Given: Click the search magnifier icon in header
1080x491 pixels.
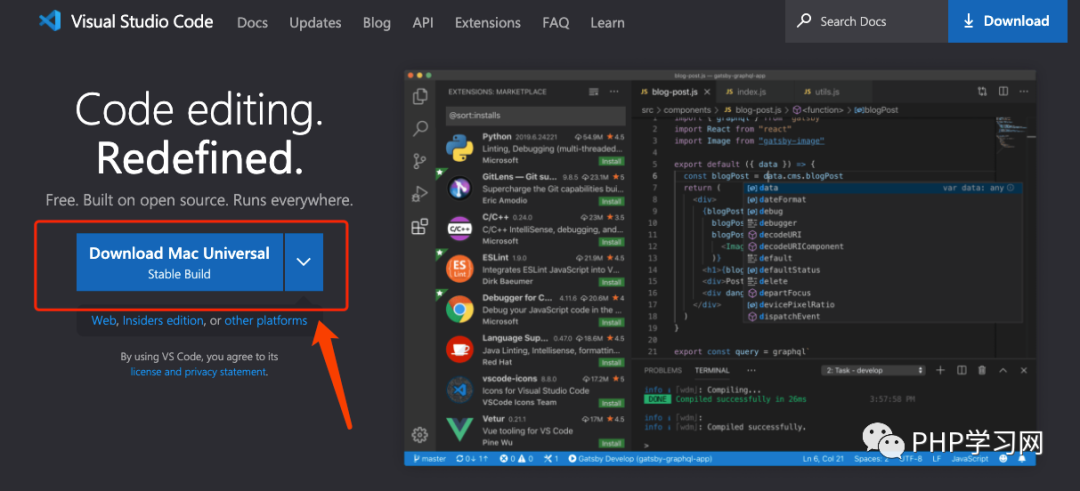Looking at the screenshot, I should pyautogui.click(x=804, y=21).
